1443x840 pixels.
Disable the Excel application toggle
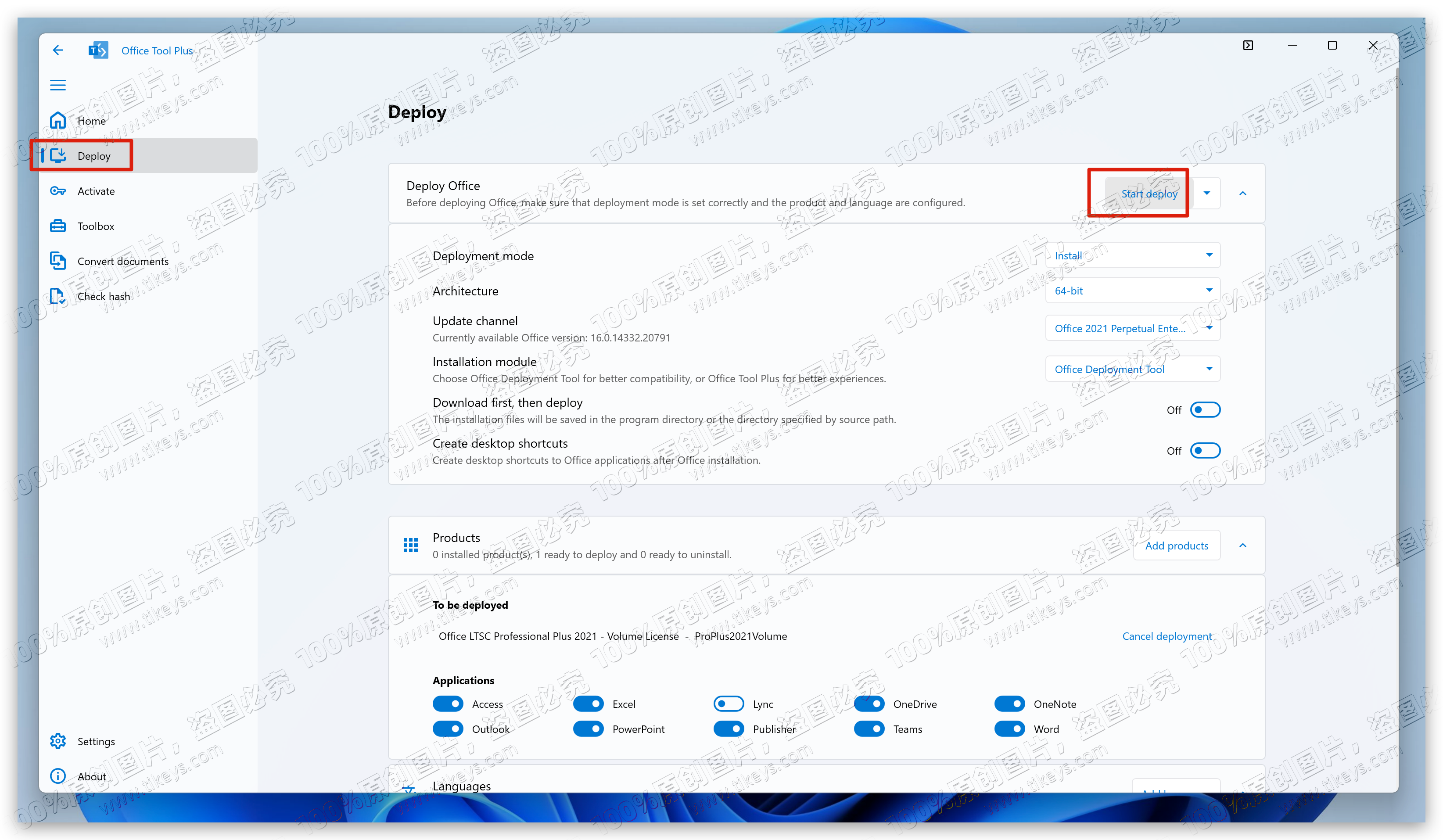coord(588,704)
